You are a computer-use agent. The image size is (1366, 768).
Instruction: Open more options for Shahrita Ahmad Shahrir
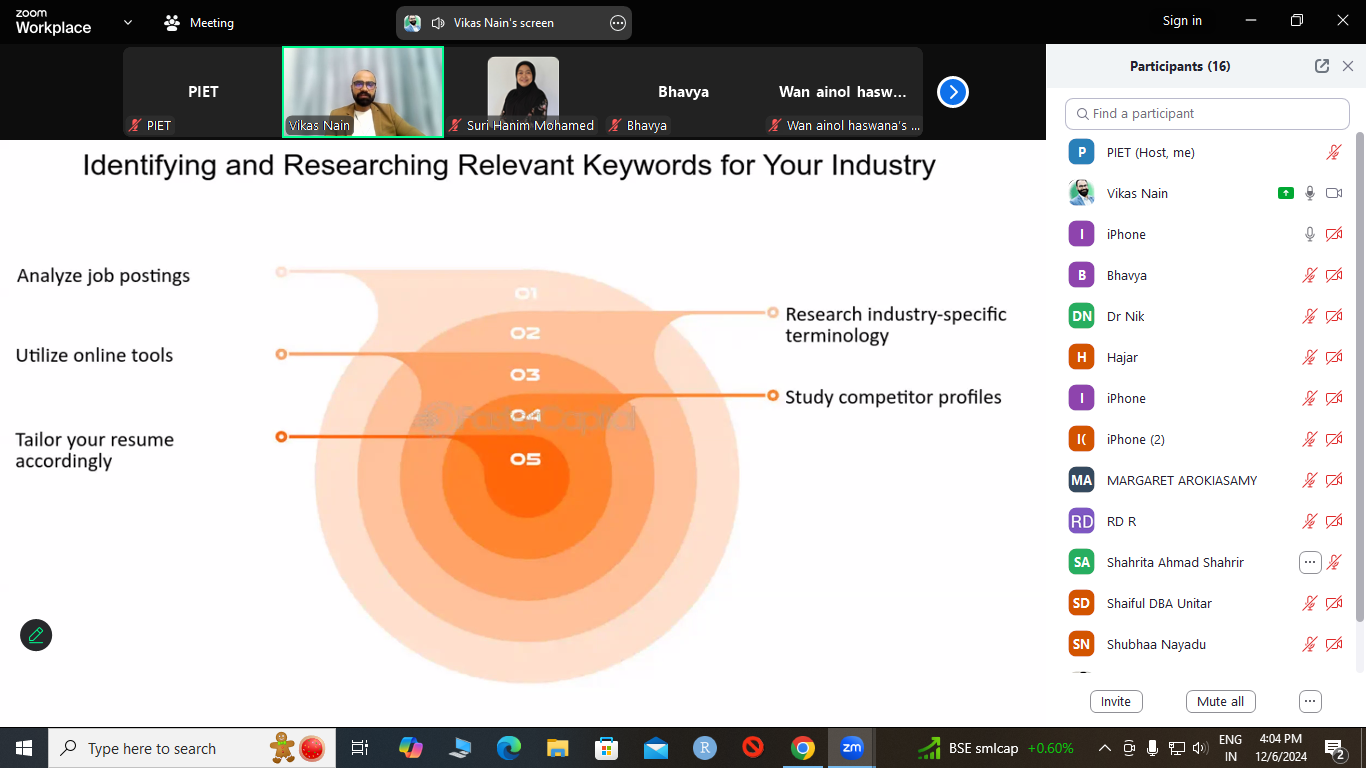[1310, 562]
